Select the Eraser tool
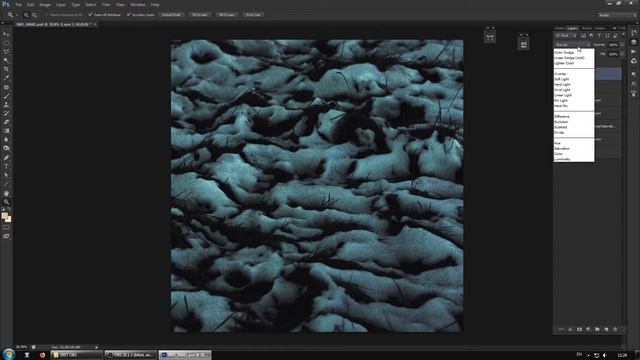This screenshot has width=640, height=360. click(6, 122)
